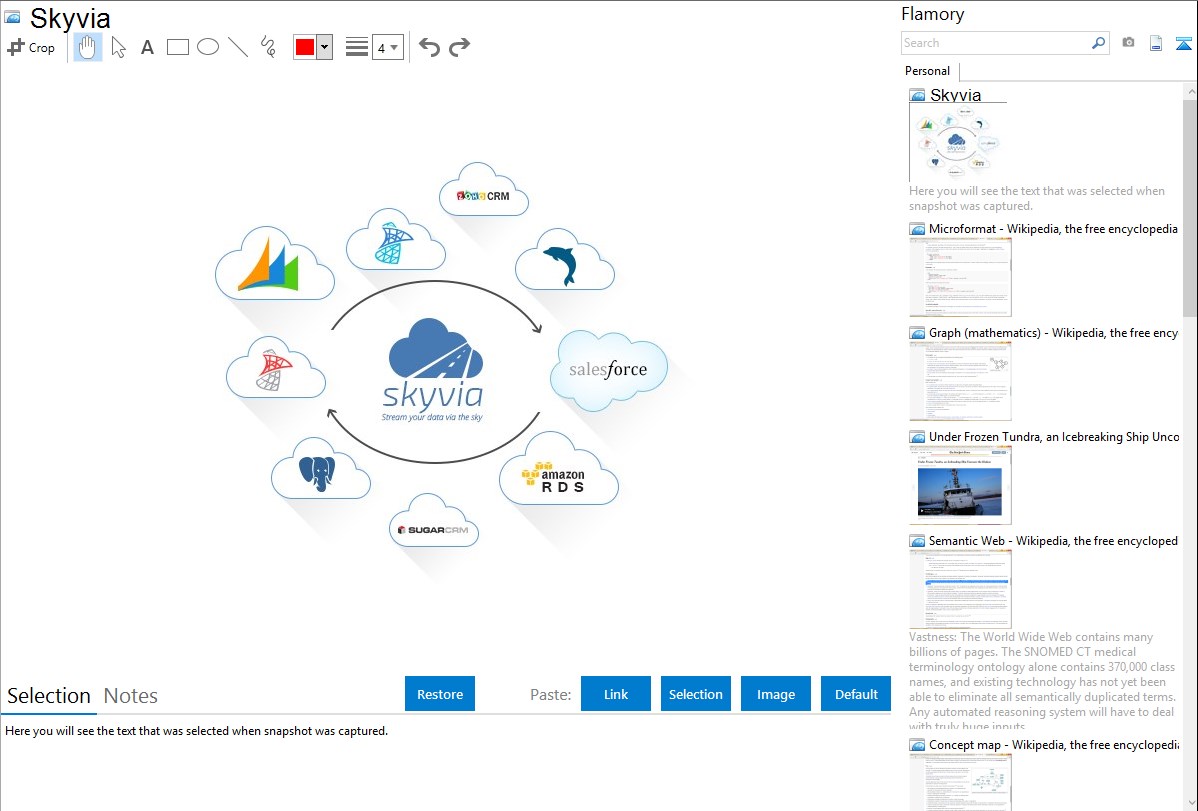Select Microformat - Wikipedia snapshot title
This screenshot has height=811, width=1198.
1054,229
